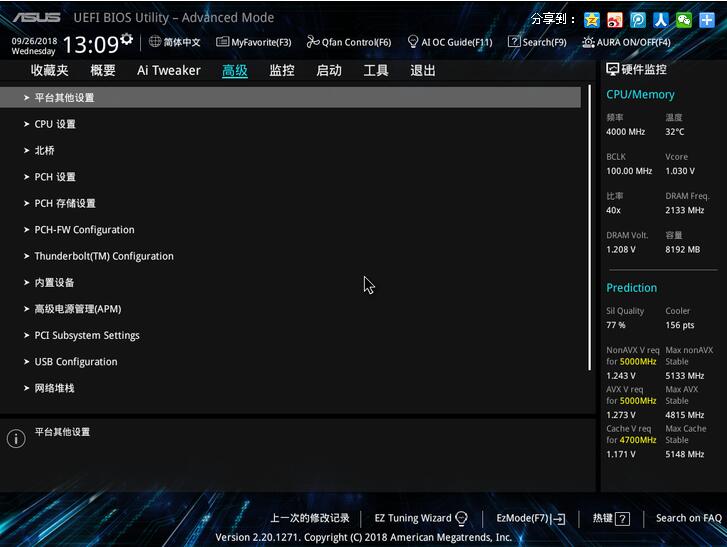The height and width of the screenshot is (547, 727).
Task: Open the time settings gear icon
Action: tap(127, 39)
